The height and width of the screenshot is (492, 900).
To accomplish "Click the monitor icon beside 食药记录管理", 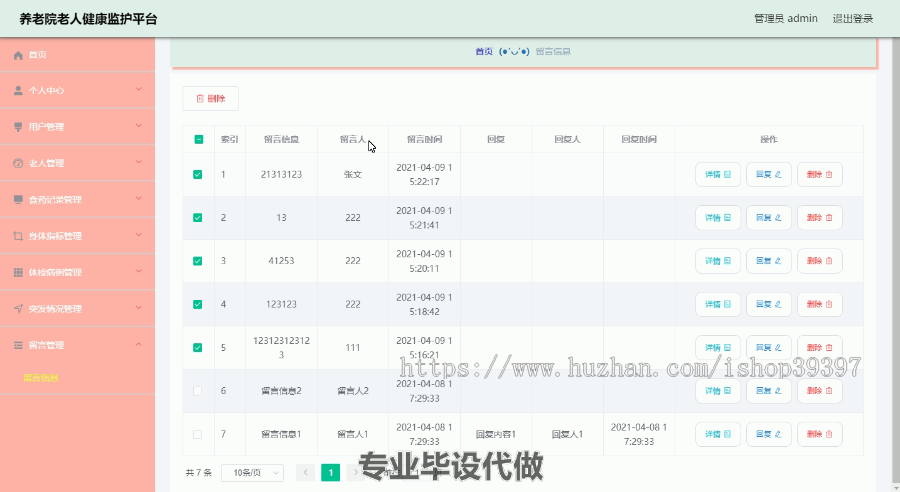I will 18,199.
